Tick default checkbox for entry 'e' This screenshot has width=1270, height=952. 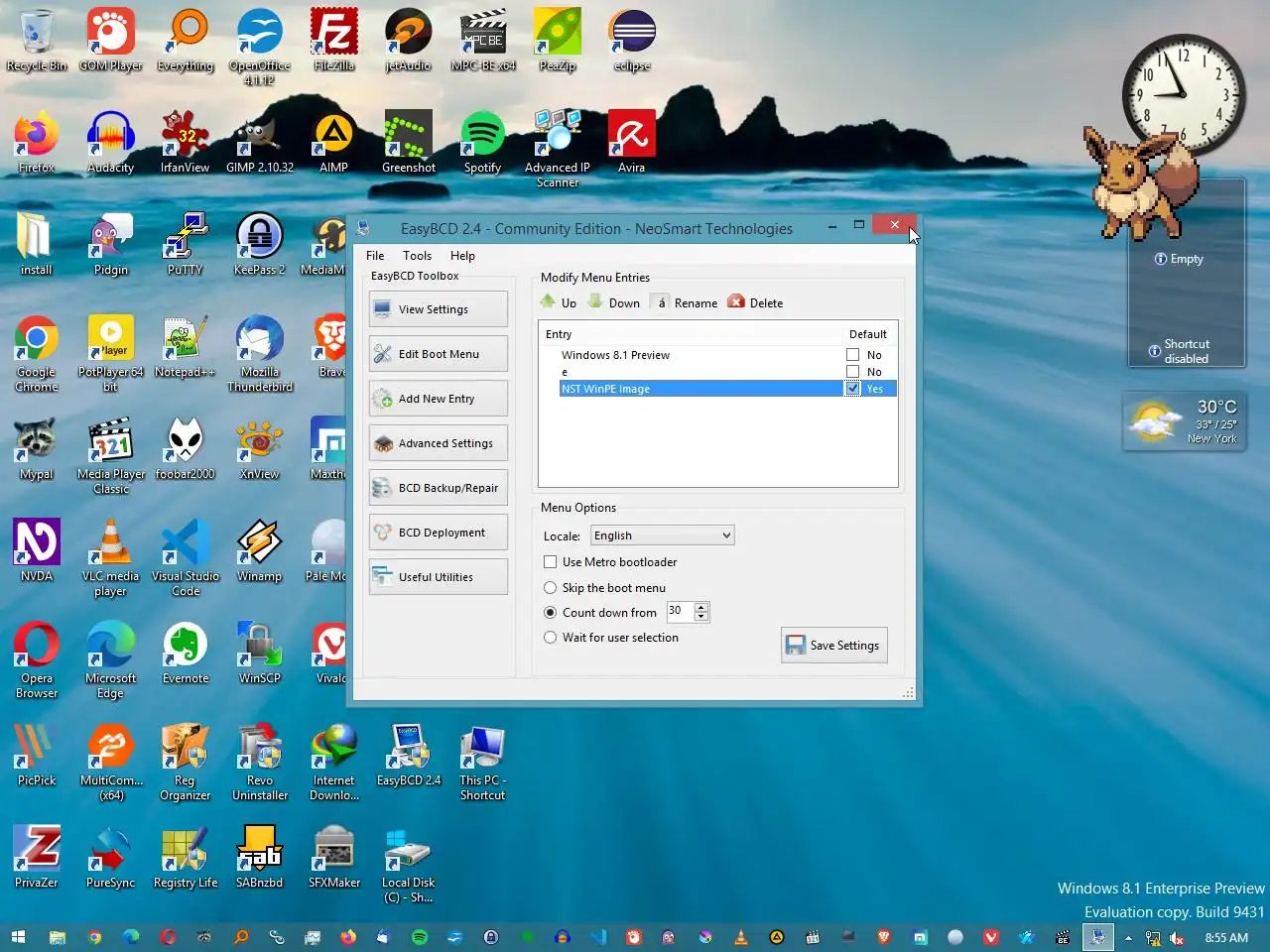pyautogui.click(x=852, y=372)
